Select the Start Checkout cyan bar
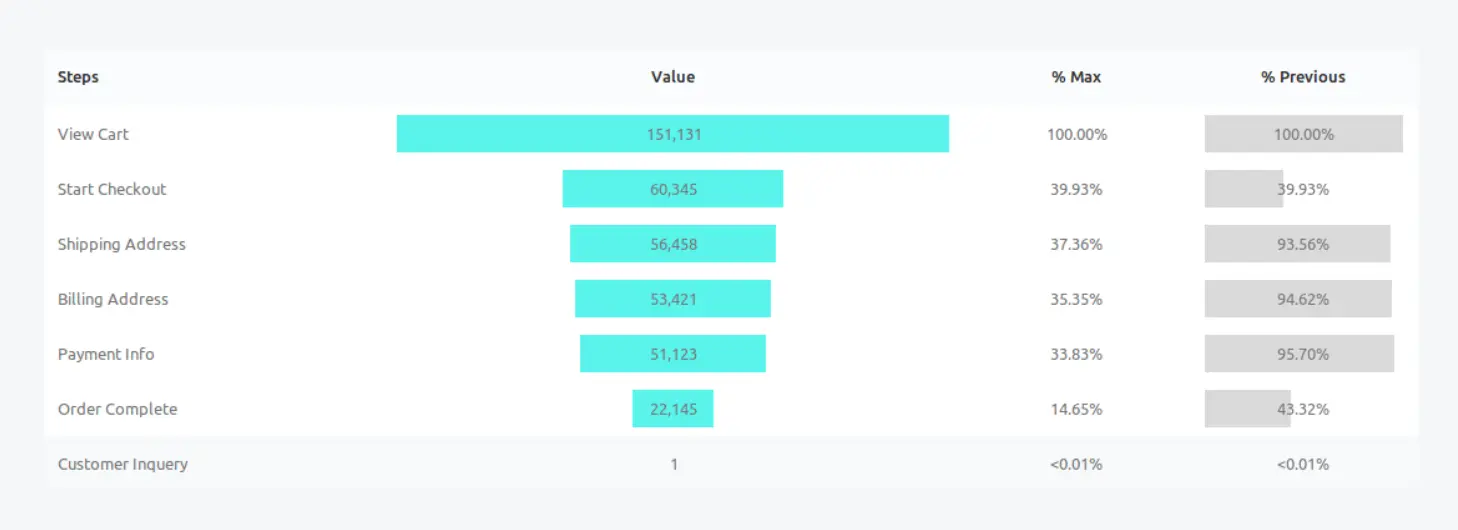Screen dimensions: 1458x530 [673, 189]
